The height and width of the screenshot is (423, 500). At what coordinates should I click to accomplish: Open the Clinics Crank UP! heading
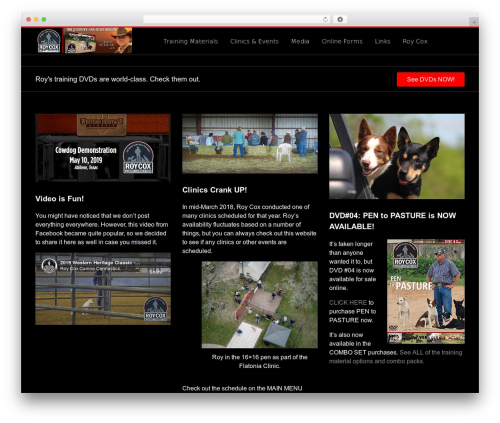tap(215, 190)
